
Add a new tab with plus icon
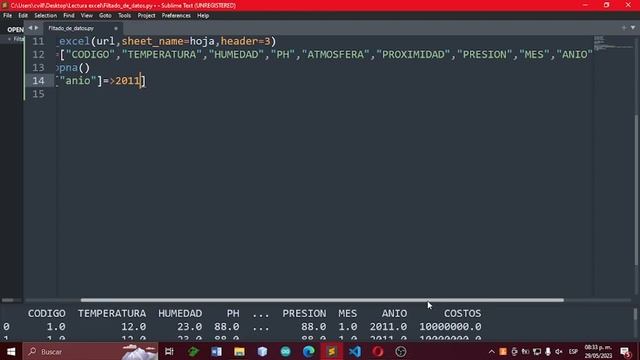tap(624, 28)
